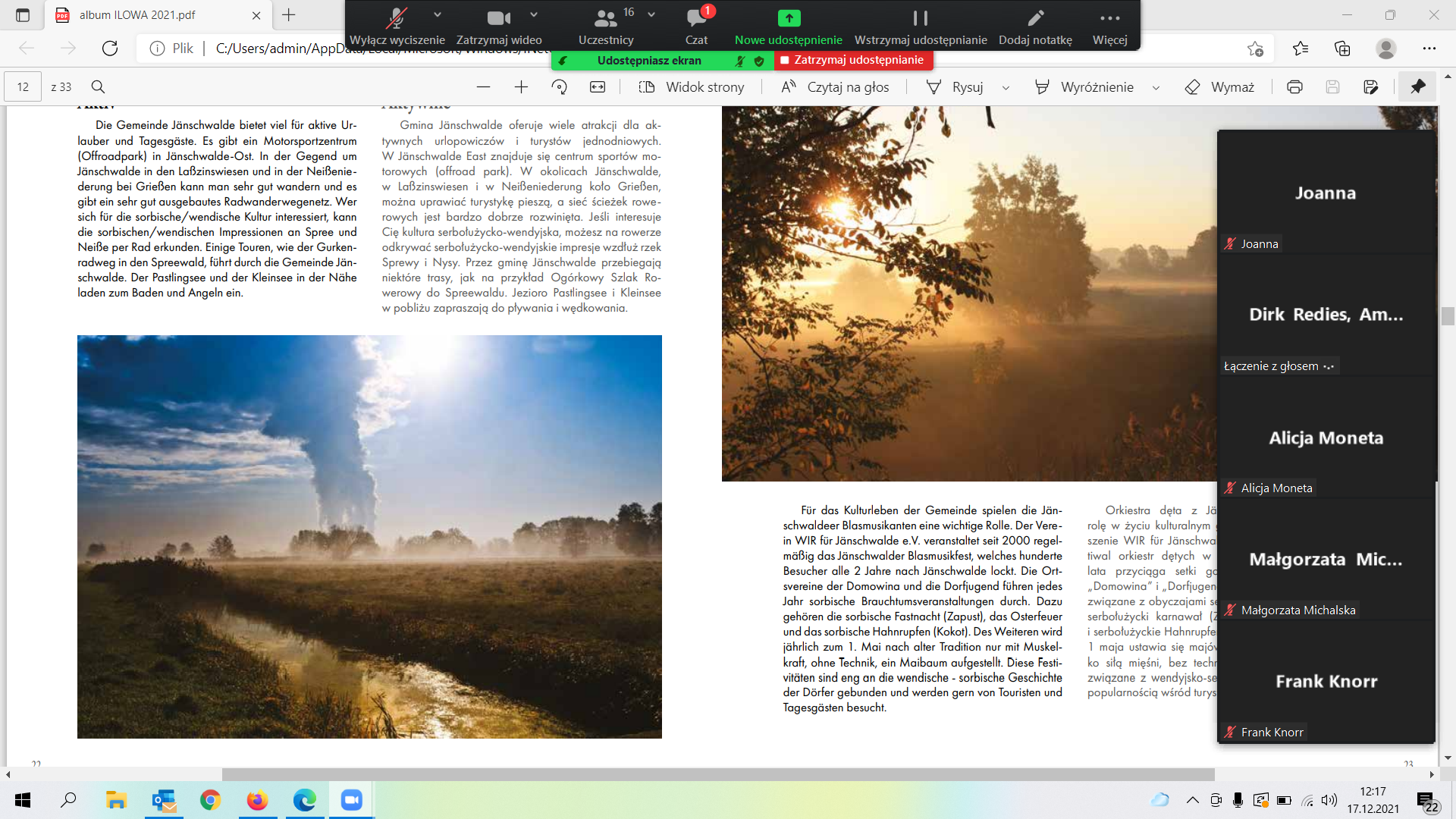The image size is (1456, 819).
Task: Zoom in the PDF with plus
Action: coord(521,87)
